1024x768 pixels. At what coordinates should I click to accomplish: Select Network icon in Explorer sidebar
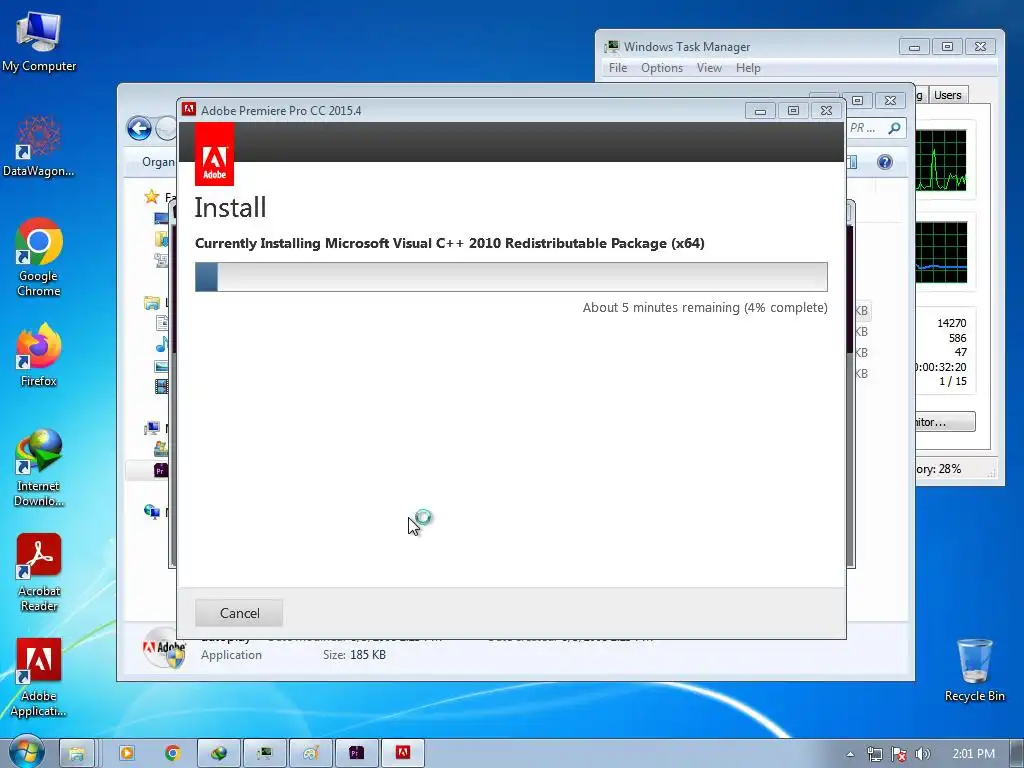coord(152,512)
